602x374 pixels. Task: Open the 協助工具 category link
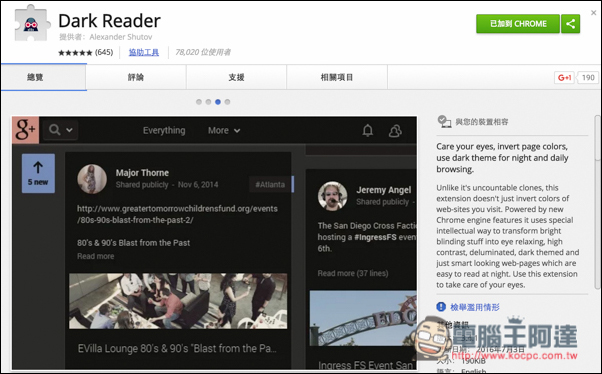tap(144, 52)
